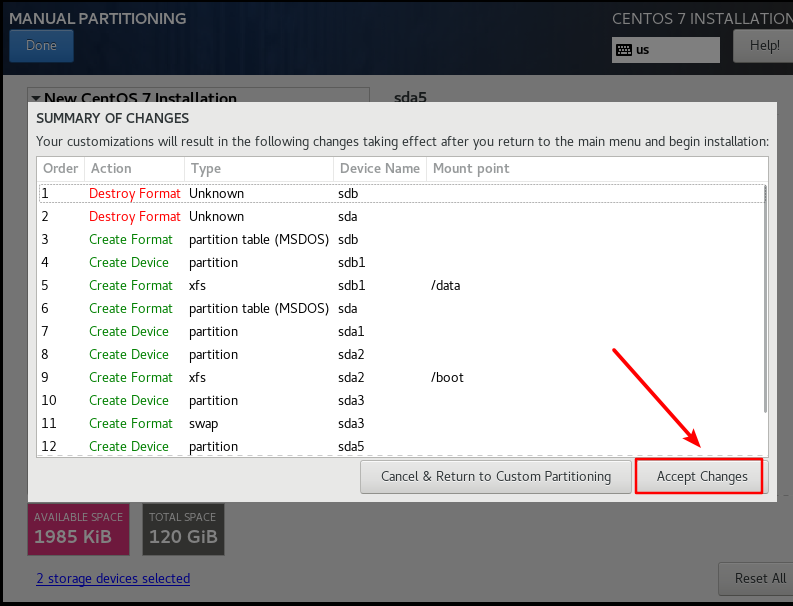Viewport: 793px width, 606px height.
Task: Select row 8 Create Device sda2
Action: click(402, 355)
